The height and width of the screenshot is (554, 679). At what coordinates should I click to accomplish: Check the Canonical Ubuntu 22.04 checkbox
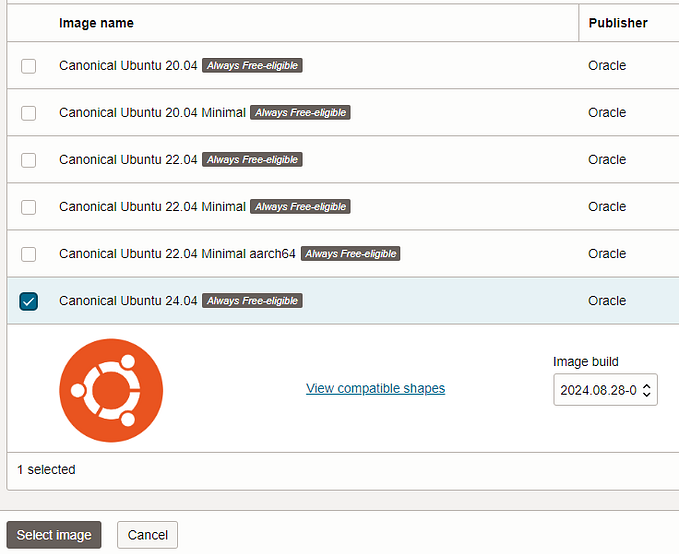click(x=29, y=160)
